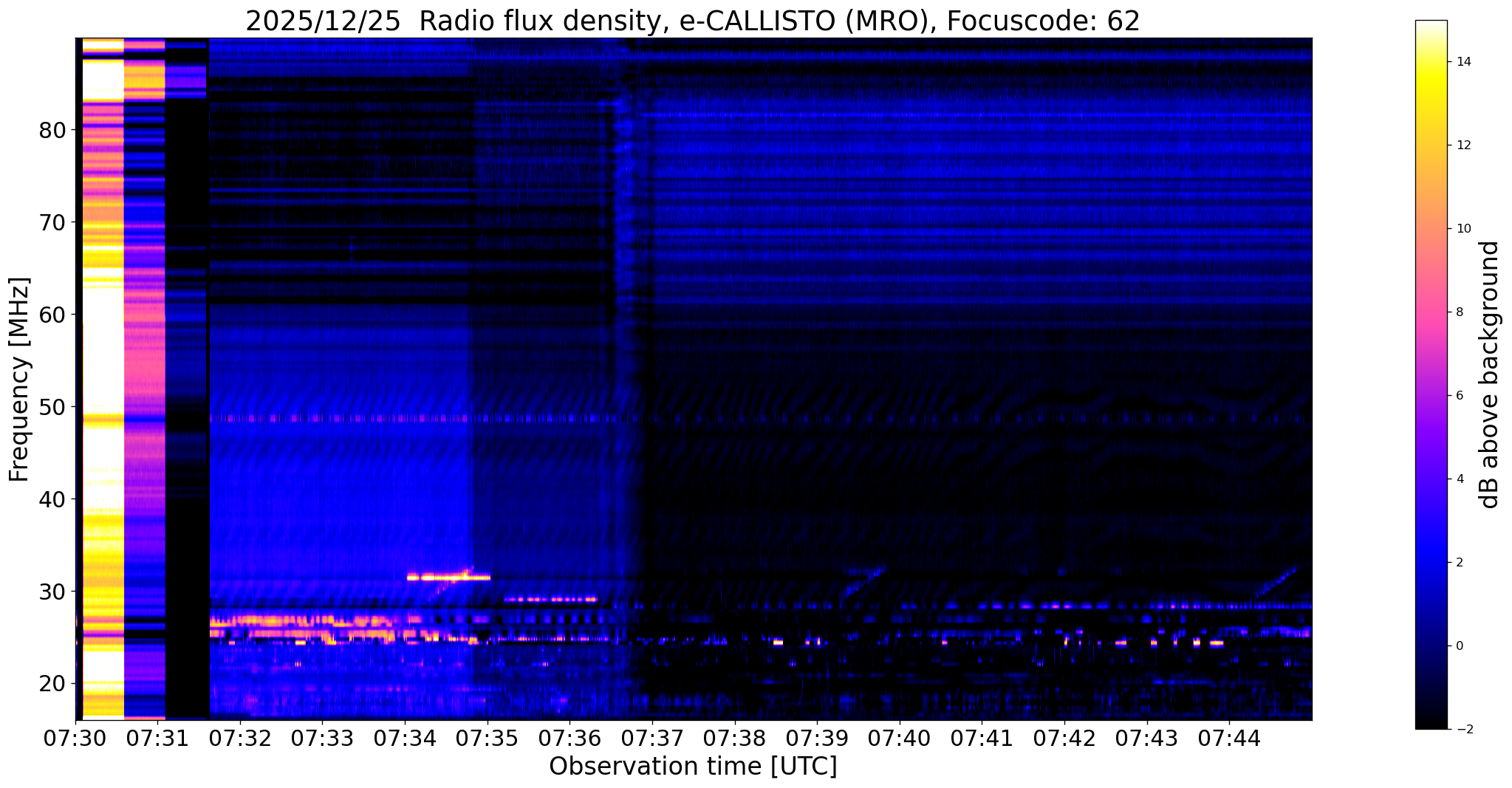Select the 07:32 time tick label
This screenshot has height=788, width=1512.
[240, 738]
